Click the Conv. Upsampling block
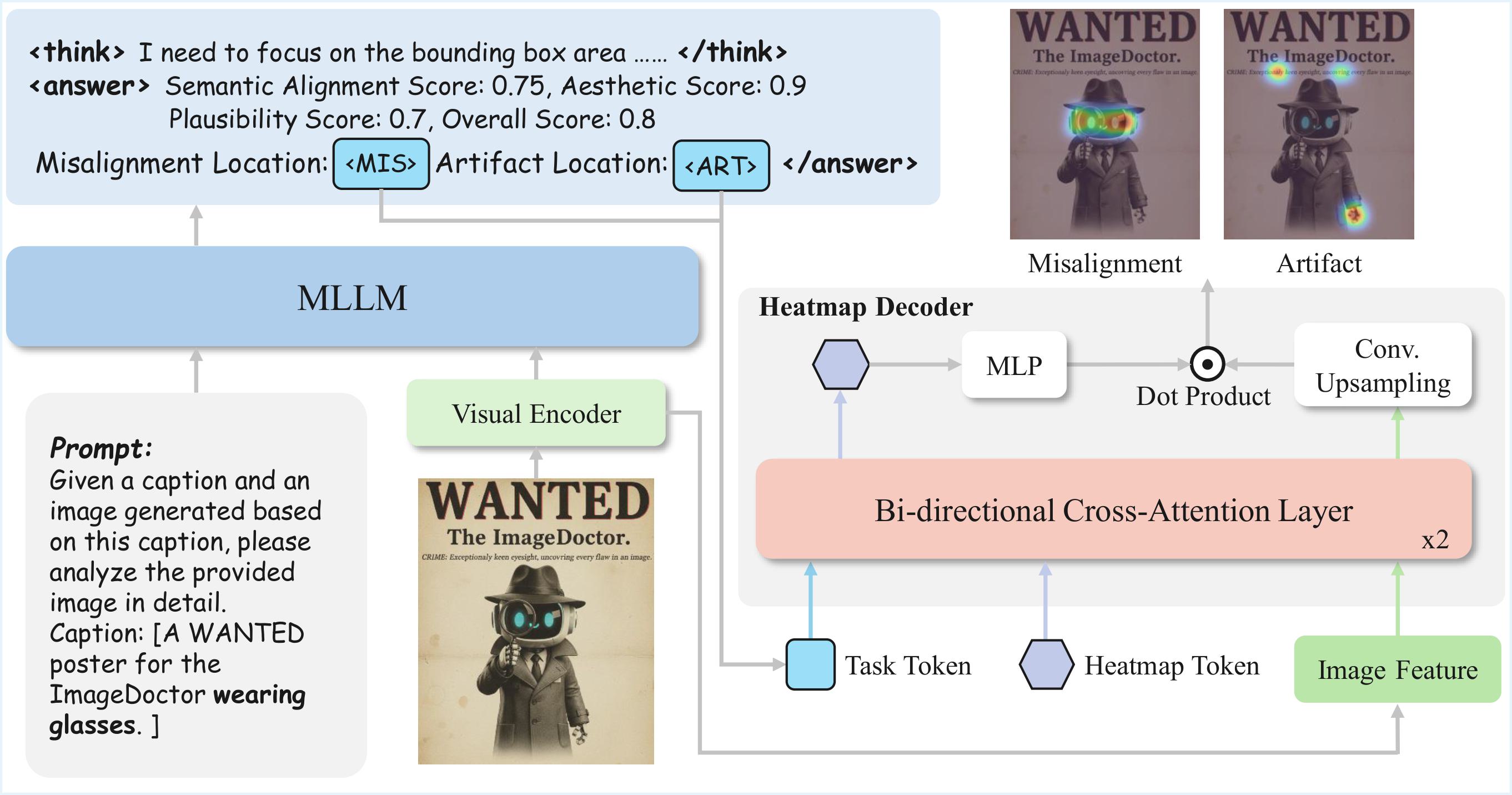This screenshot has height=795, width=1512. 1382,365
